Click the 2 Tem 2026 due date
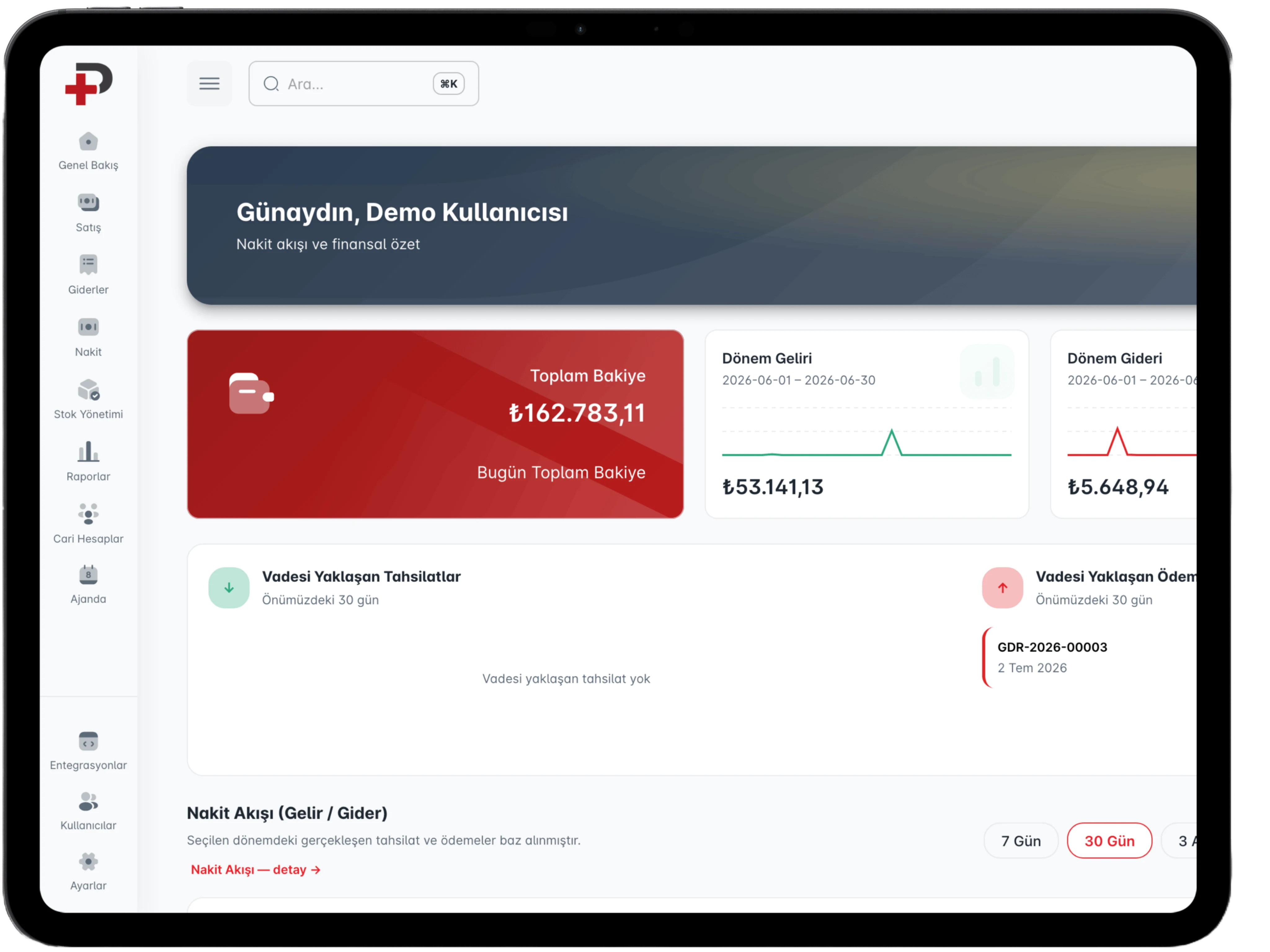 1032,668
